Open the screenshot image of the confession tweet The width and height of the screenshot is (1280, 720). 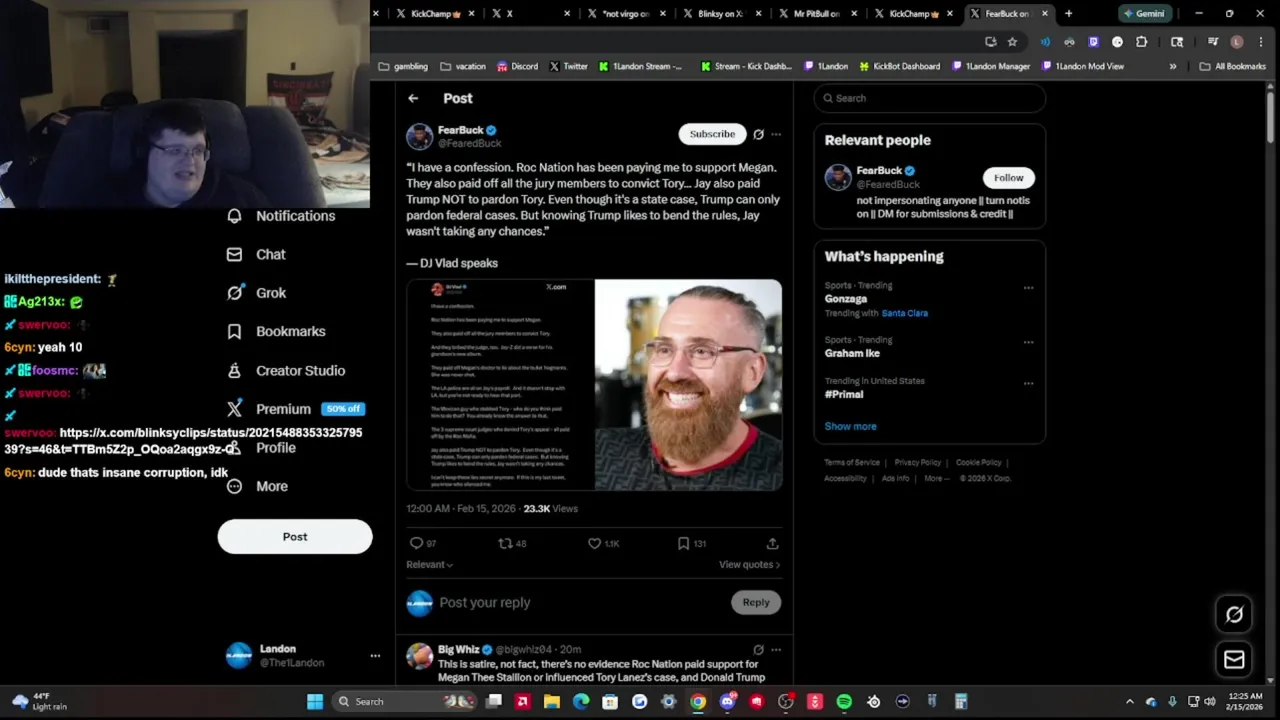500,385
